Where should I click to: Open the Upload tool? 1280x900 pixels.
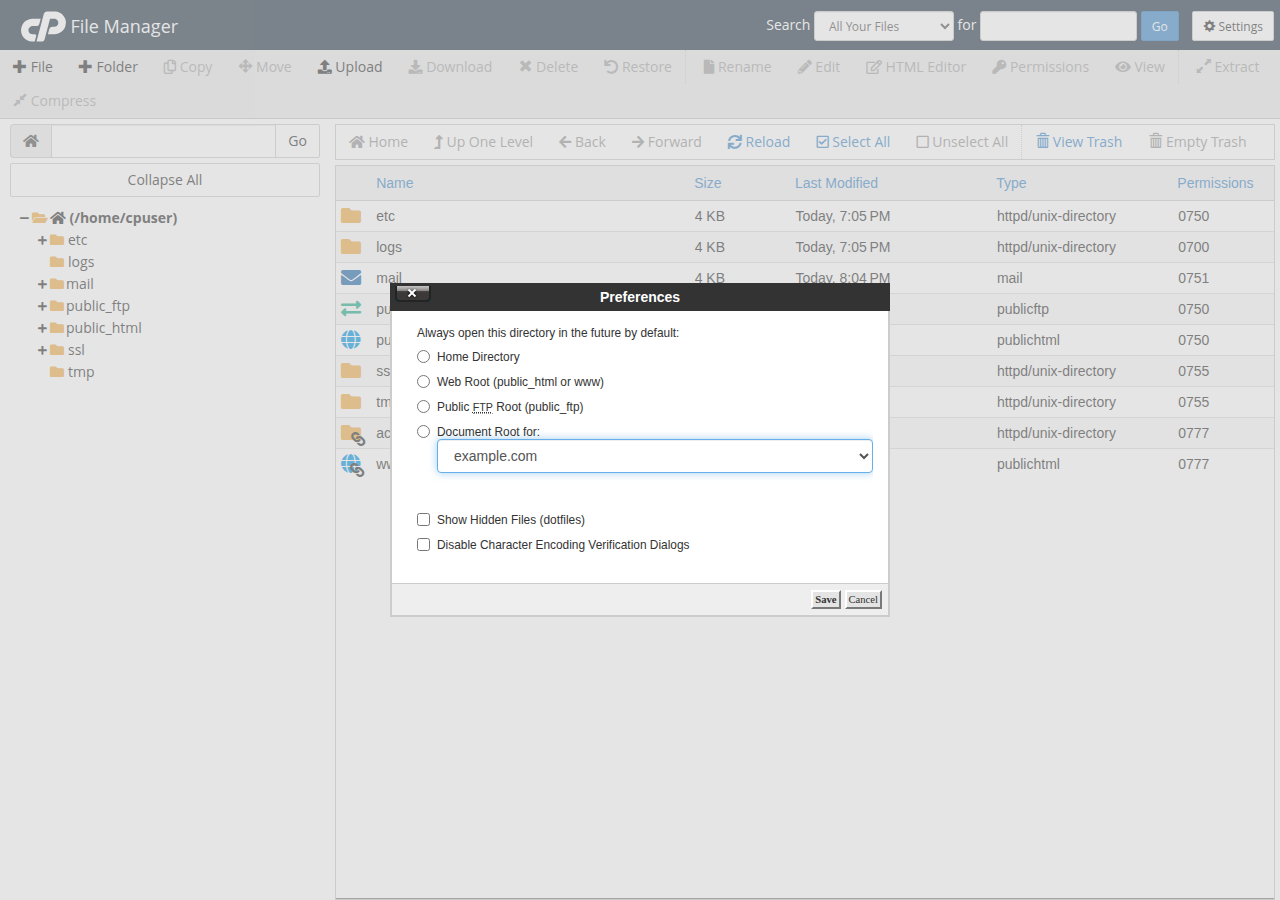click(350, 67)
